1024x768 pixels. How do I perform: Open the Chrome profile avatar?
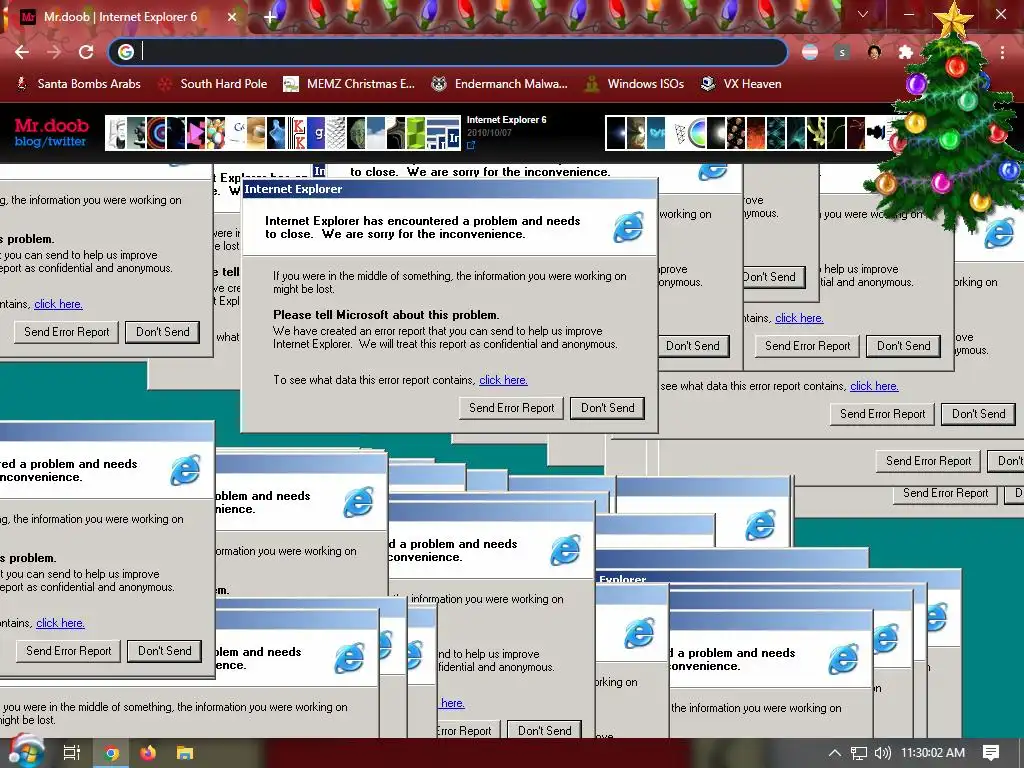click(x=874, y=52)
